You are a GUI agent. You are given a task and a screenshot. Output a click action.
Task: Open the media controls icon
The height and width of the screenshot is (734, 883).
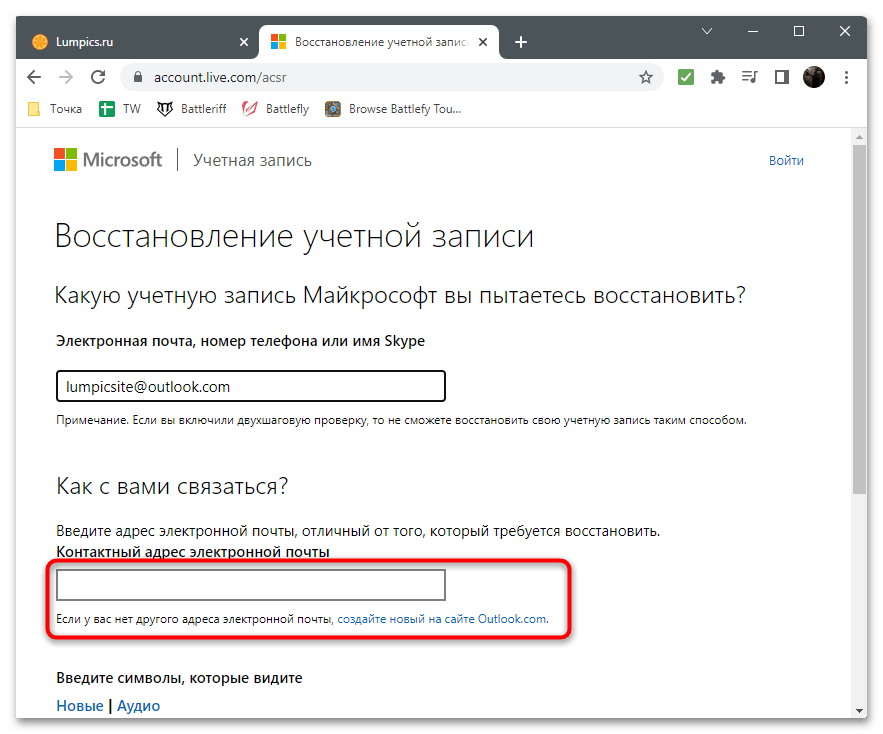tap(750, 77)
